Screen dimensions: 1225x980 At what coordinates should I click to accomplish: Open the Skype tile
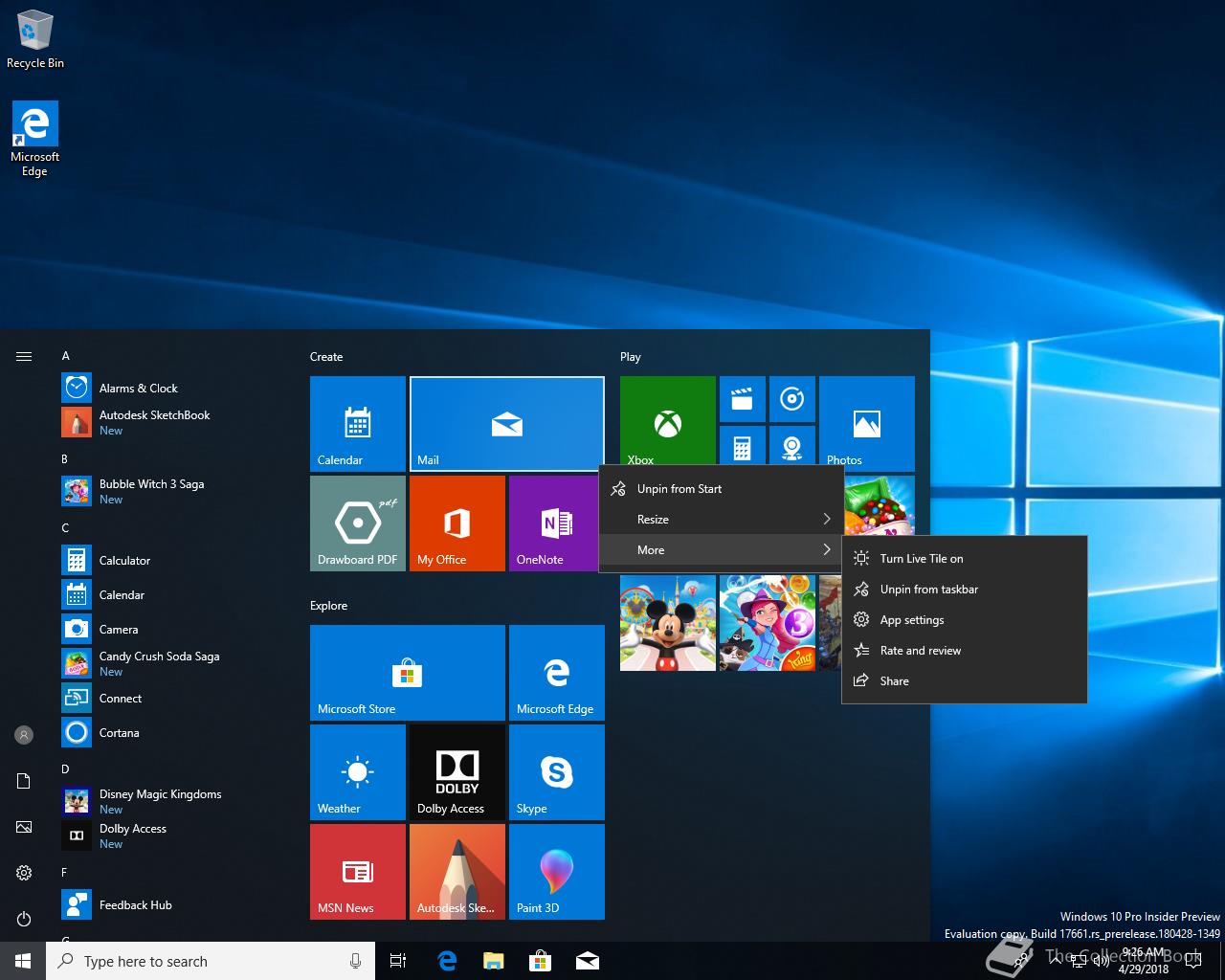556,771
